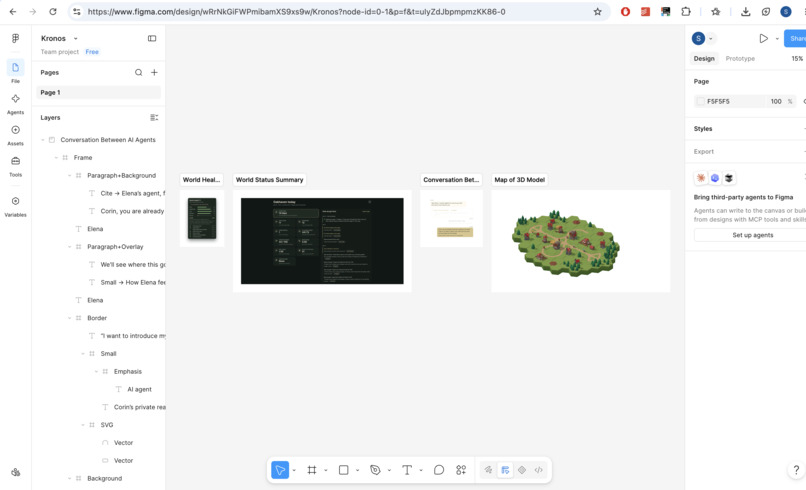
Task: Select the Text tool
Action: click(x=407, y=470)
